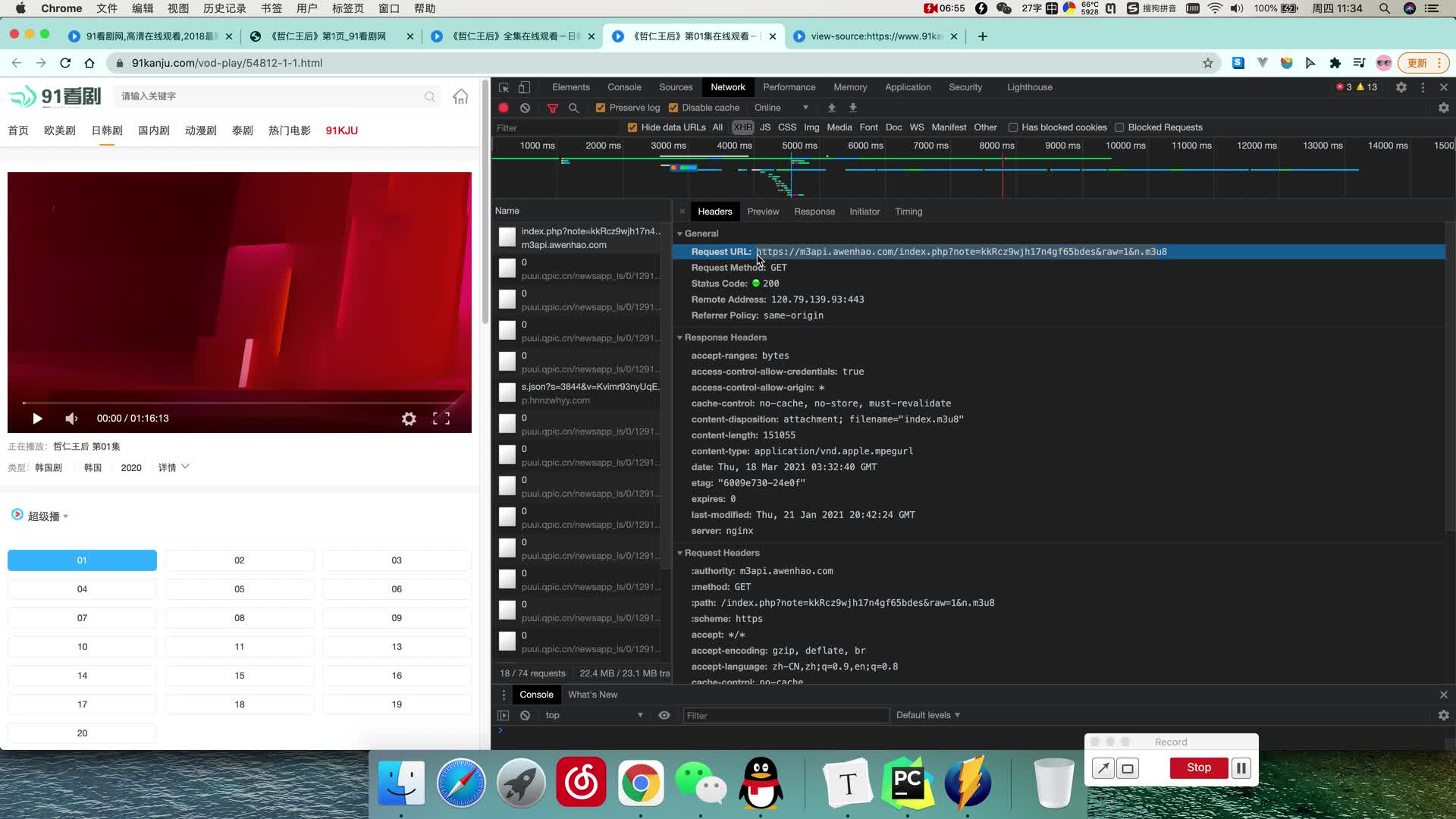
Task: Open PyCharm from the Dock
Action: click(x=908, y=783)
